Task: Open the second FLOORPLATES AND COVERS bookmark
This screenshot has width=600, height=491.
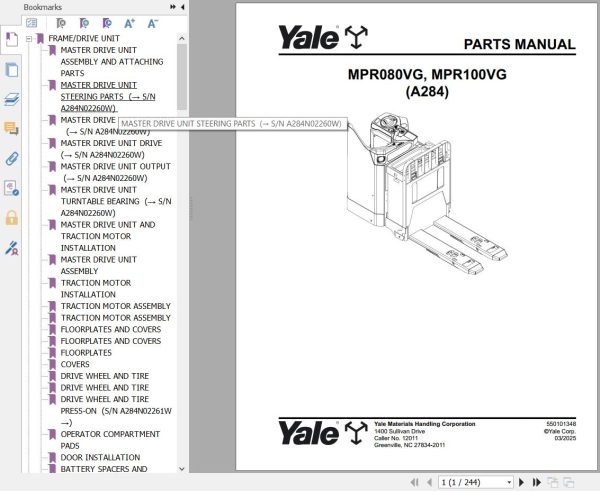Action: (x=111, y=341)
